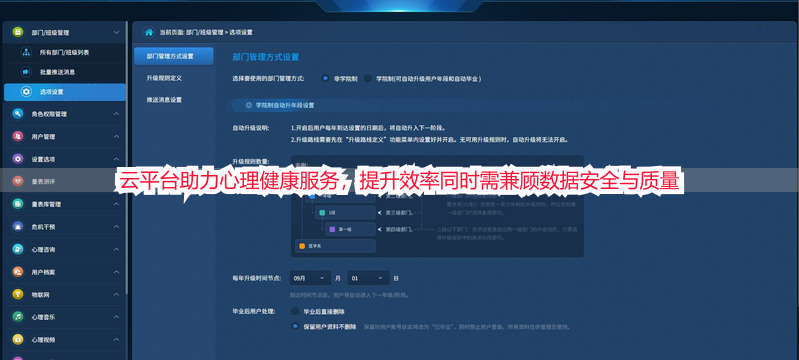
Task: Click the 所有部门/班级列表 hierarchy icon
Action: (25, 53)
